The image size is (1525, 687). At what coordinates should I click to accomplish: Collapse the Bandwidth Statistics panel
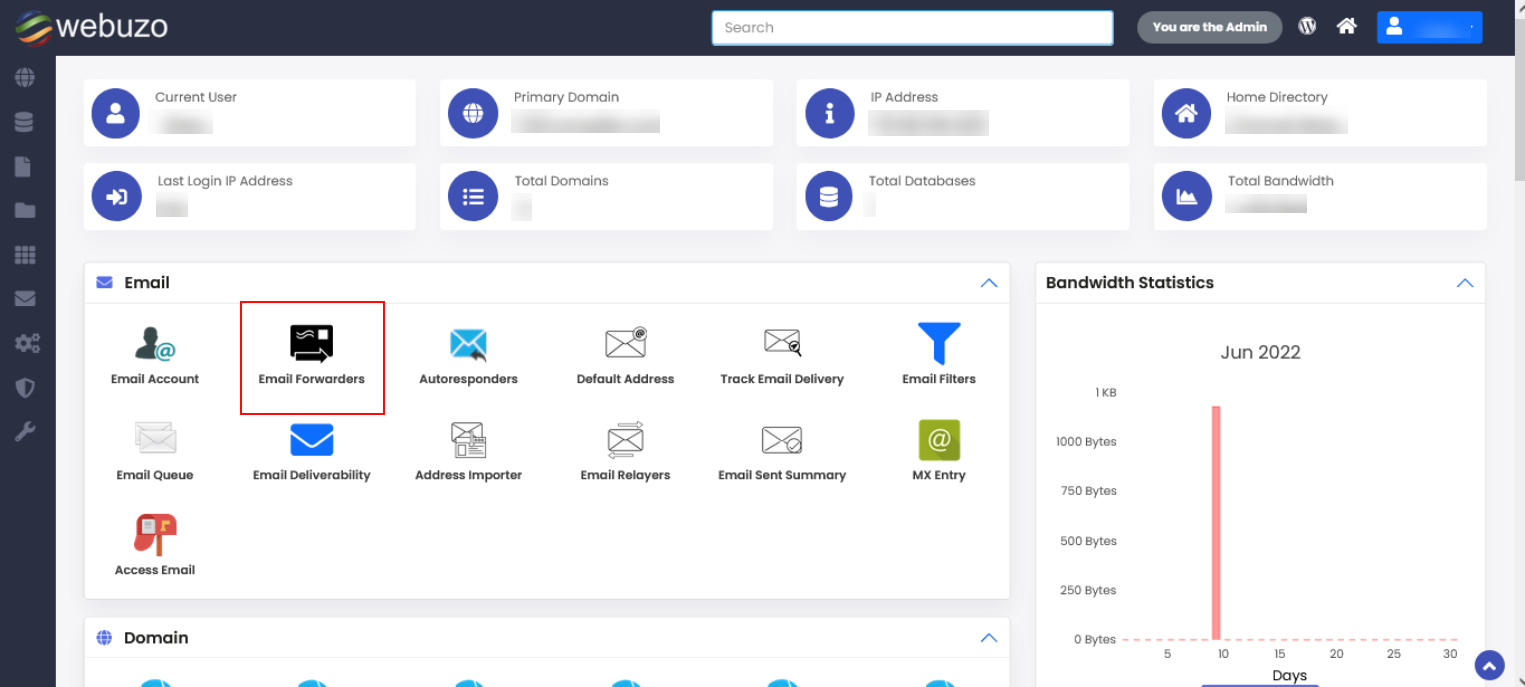1465,283
